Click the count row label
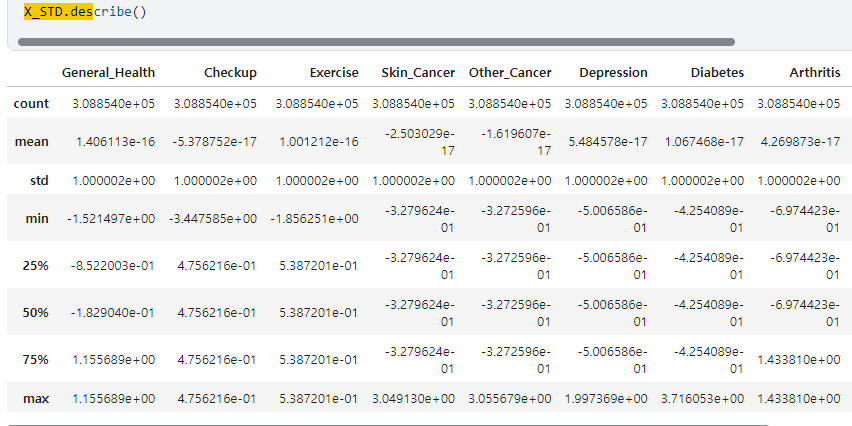Screen dimensions: 852x426 31,104
